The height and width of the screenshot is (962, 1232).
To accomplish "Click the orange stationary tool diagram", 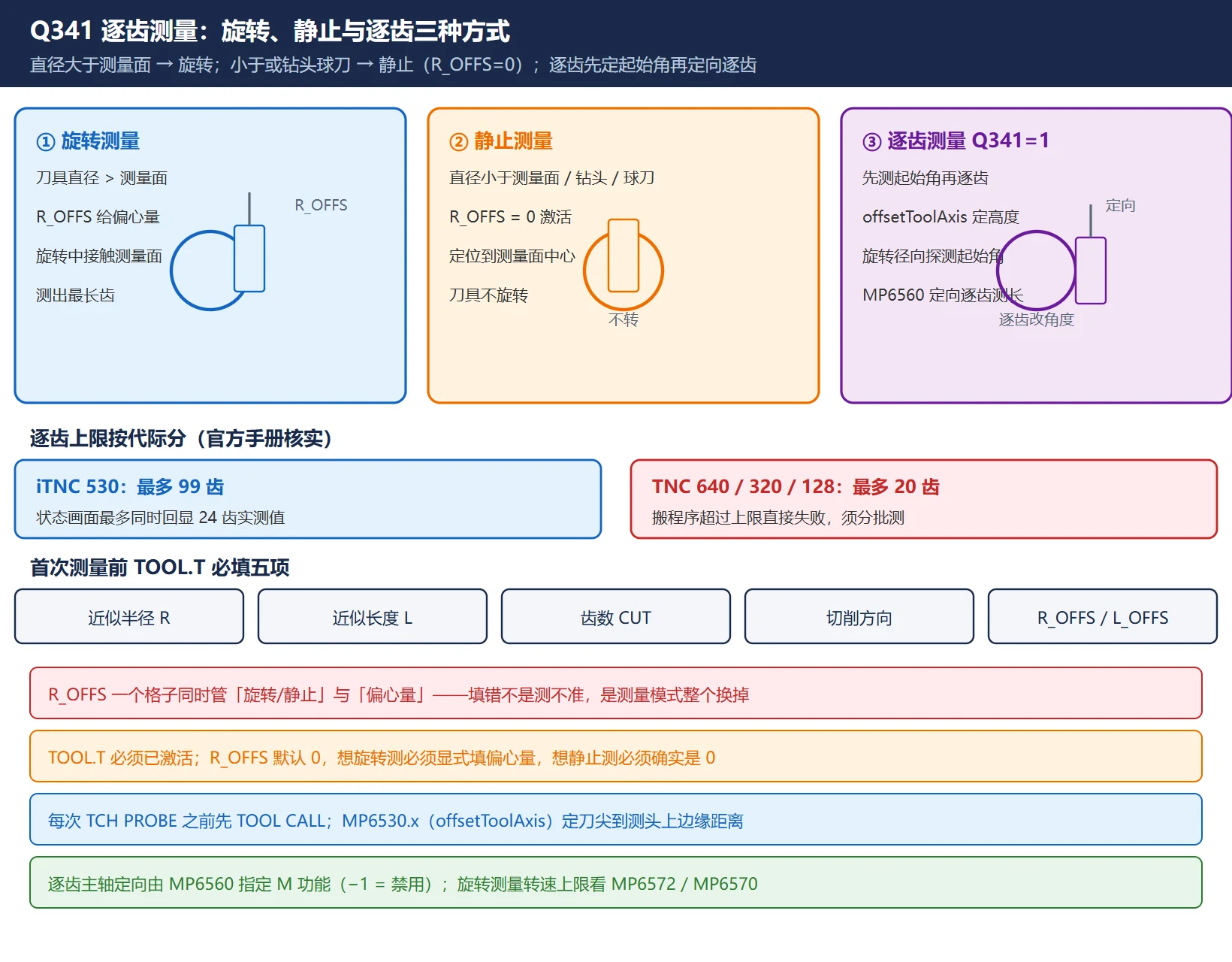I will (624, 263).
